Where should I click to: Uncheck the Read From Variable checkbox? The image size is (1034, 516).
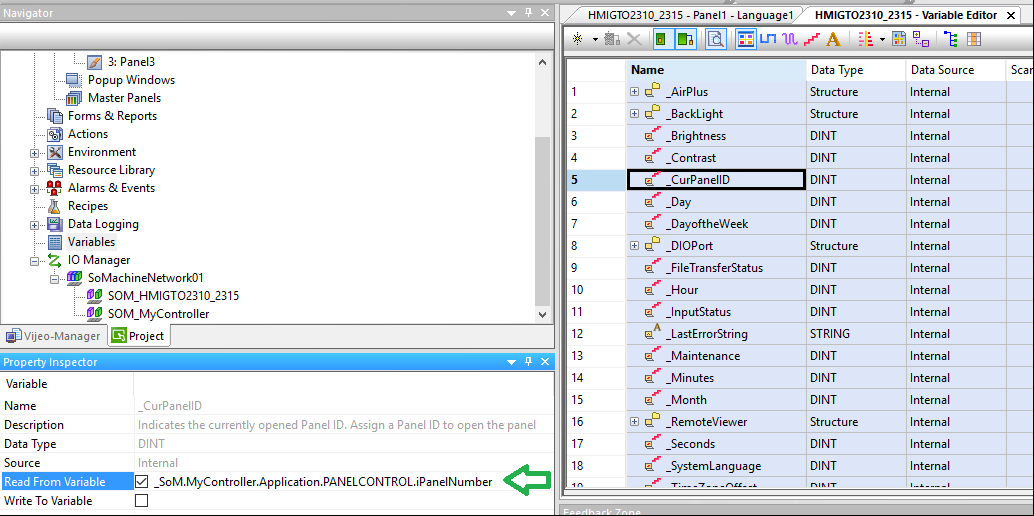pos(141,482)
